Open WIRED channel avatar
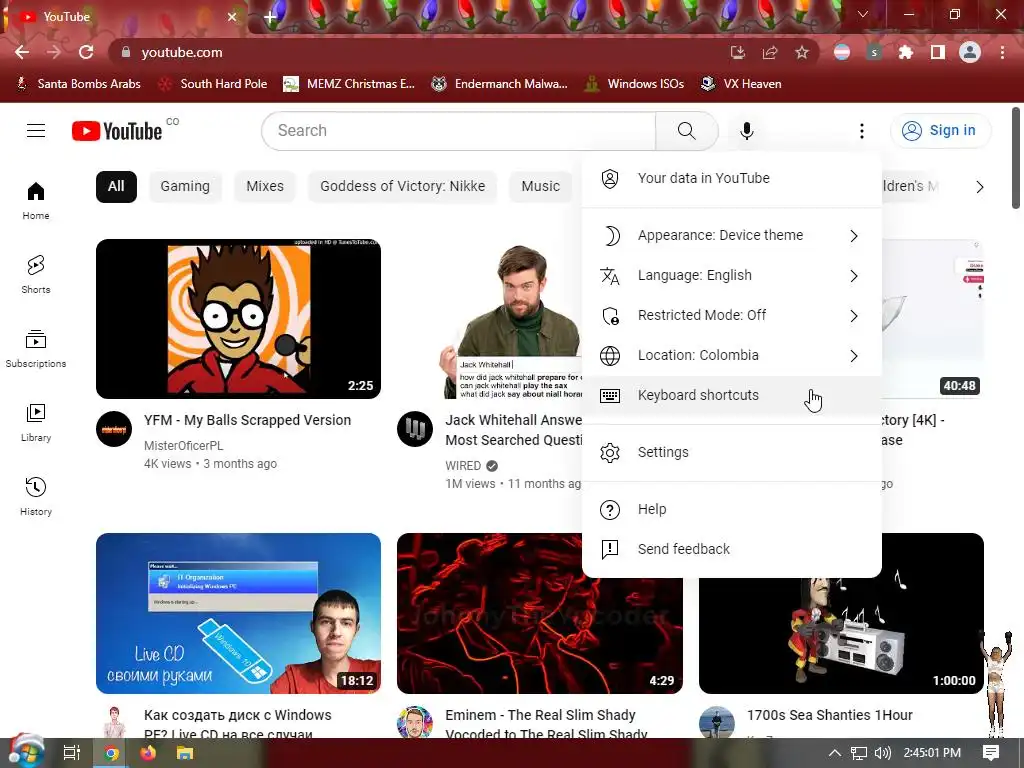1024x768 pixels. (415, 429)
